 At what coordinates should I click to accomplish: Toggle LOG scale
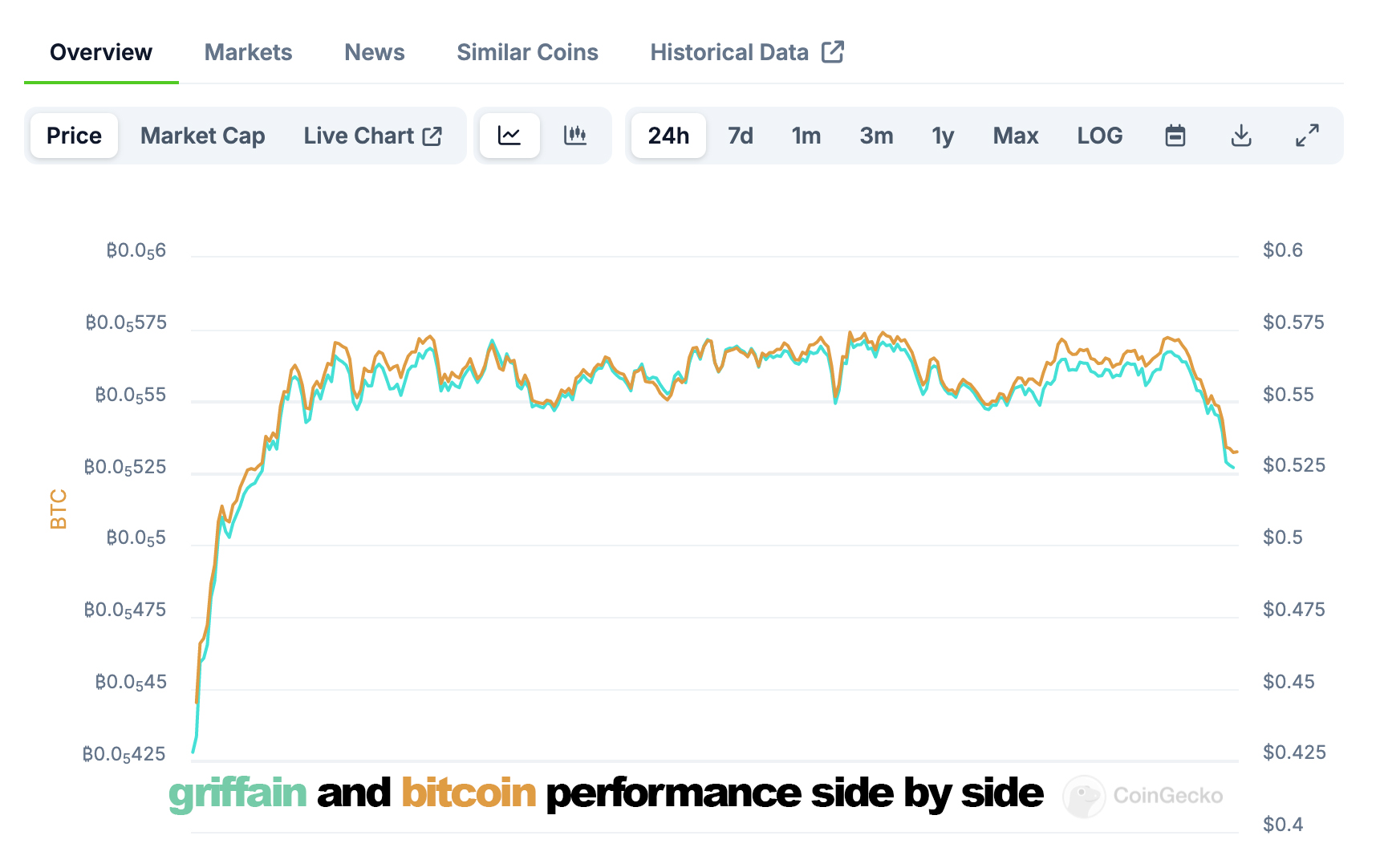pos(1100,136)
